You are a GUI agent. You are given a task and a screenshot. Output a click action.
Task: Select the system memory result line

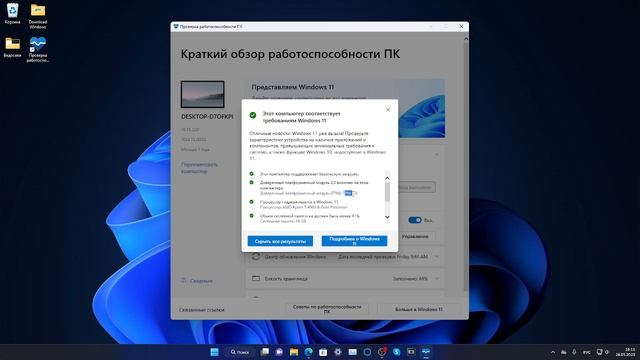tap(309, 218)
